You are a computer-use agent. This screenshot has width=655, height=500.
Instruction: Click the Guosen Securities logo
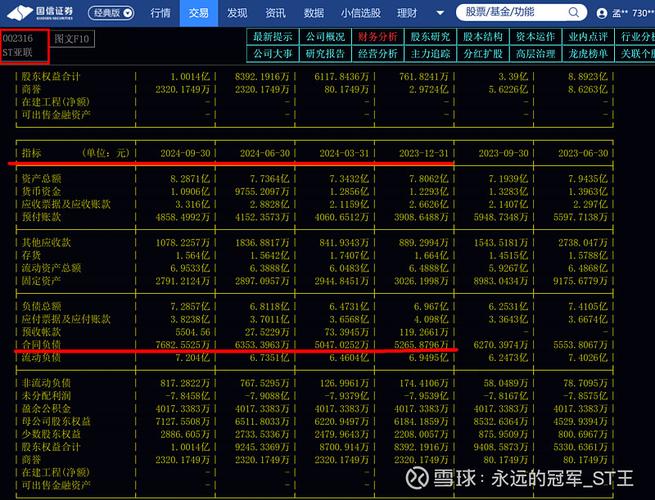(x=41, y=13)
